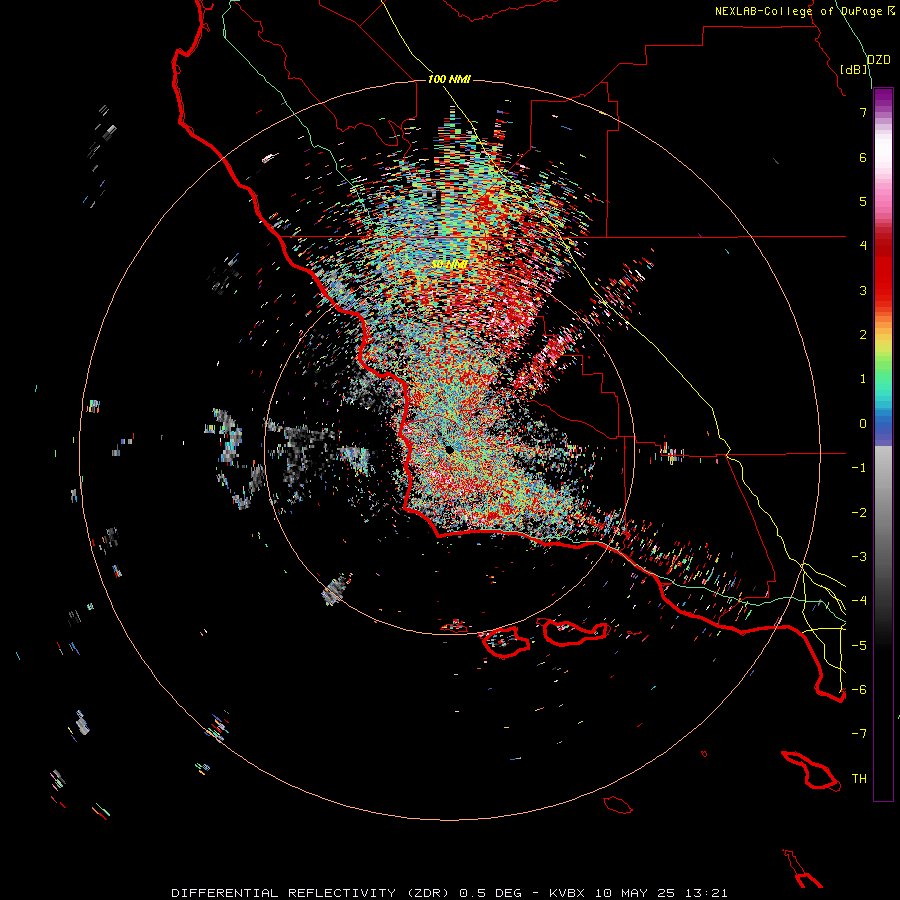This screenshot has height=900, width=900.
Task: Click the 1 dB scale label
Action: point(863,379)
